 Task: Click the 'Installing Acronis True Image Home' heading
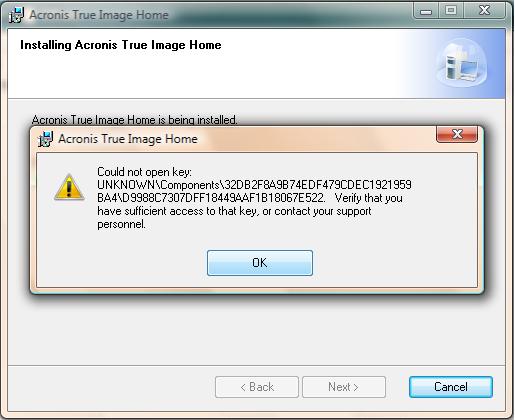click(x=121, y=45)
